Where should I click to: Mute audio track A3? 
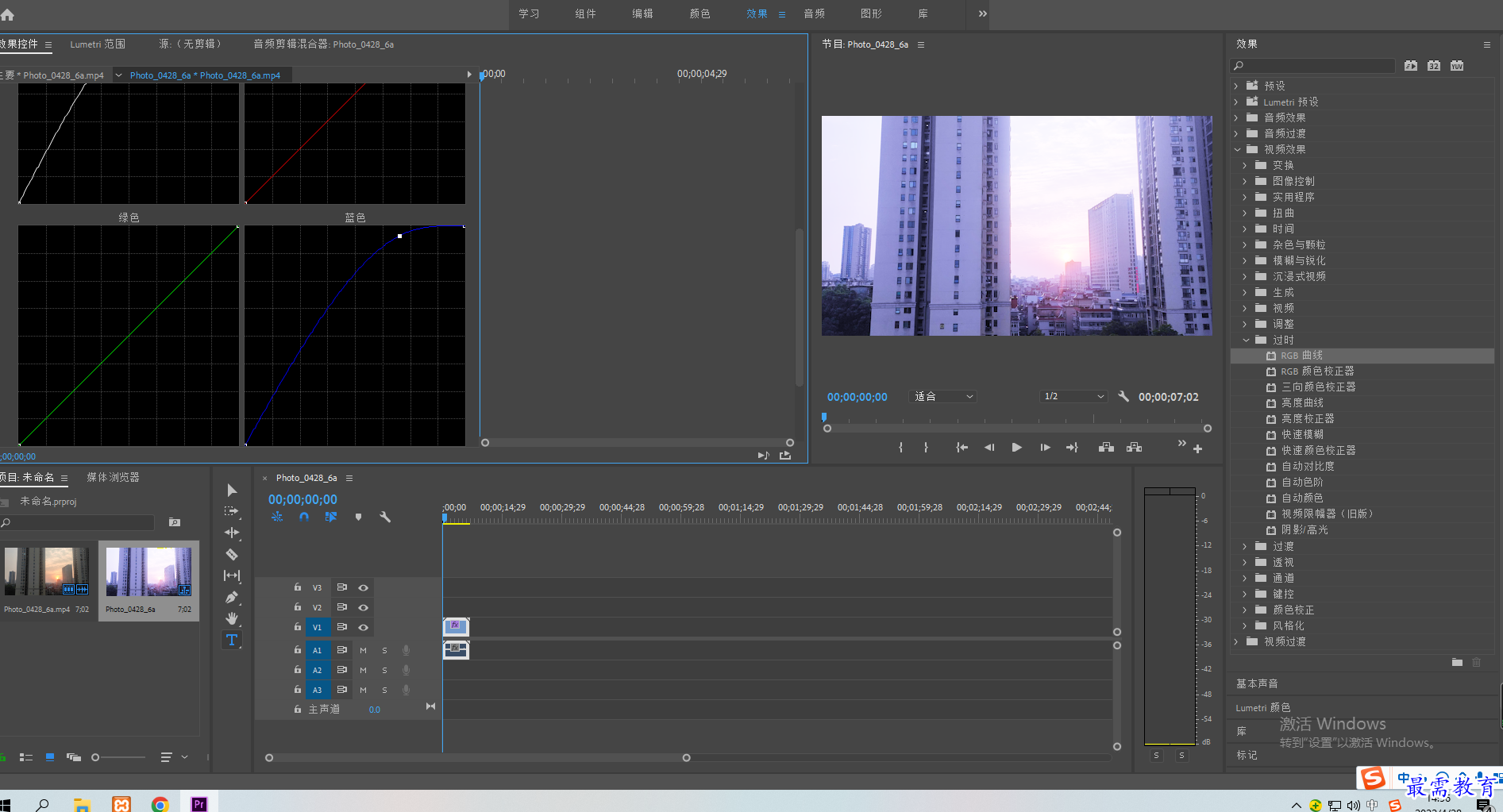click(363, 690)
